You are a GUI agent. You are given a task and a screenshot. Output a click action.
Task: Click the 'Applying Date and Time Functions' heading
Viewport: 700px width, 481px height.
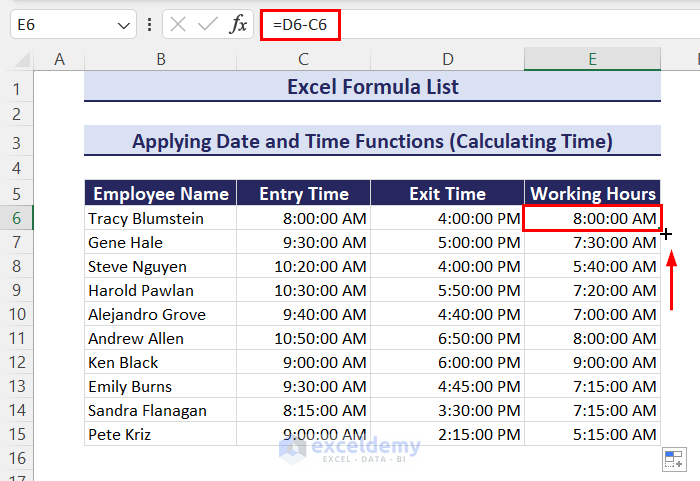point(372,141)
